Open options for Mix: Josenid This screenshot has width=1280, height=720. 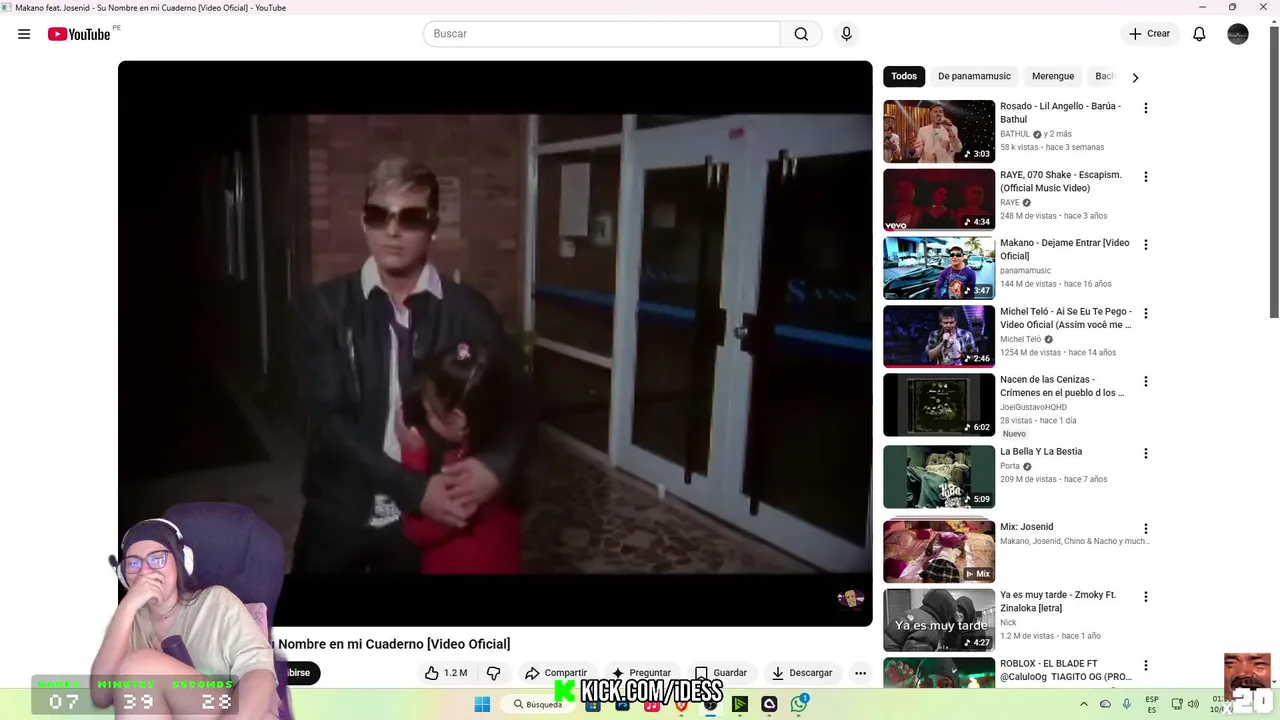tap(1146, 529)
